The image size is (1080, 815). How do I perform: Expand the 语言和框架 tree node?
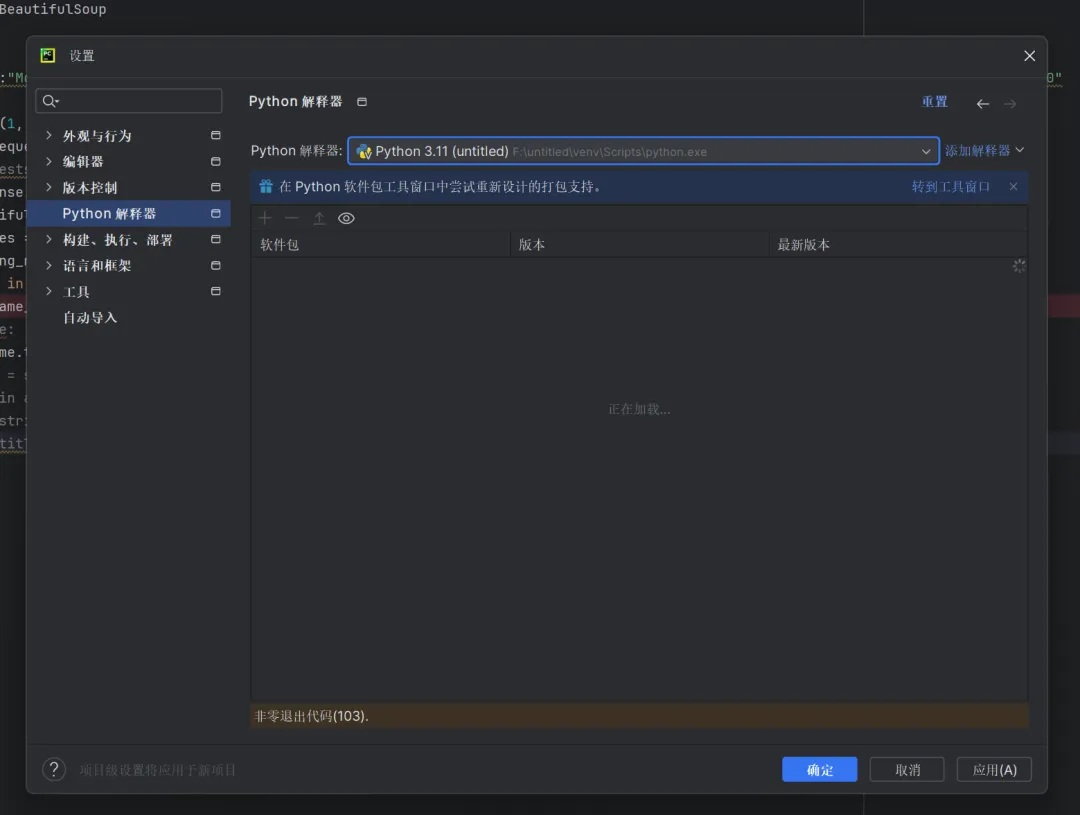click(48, 265)
